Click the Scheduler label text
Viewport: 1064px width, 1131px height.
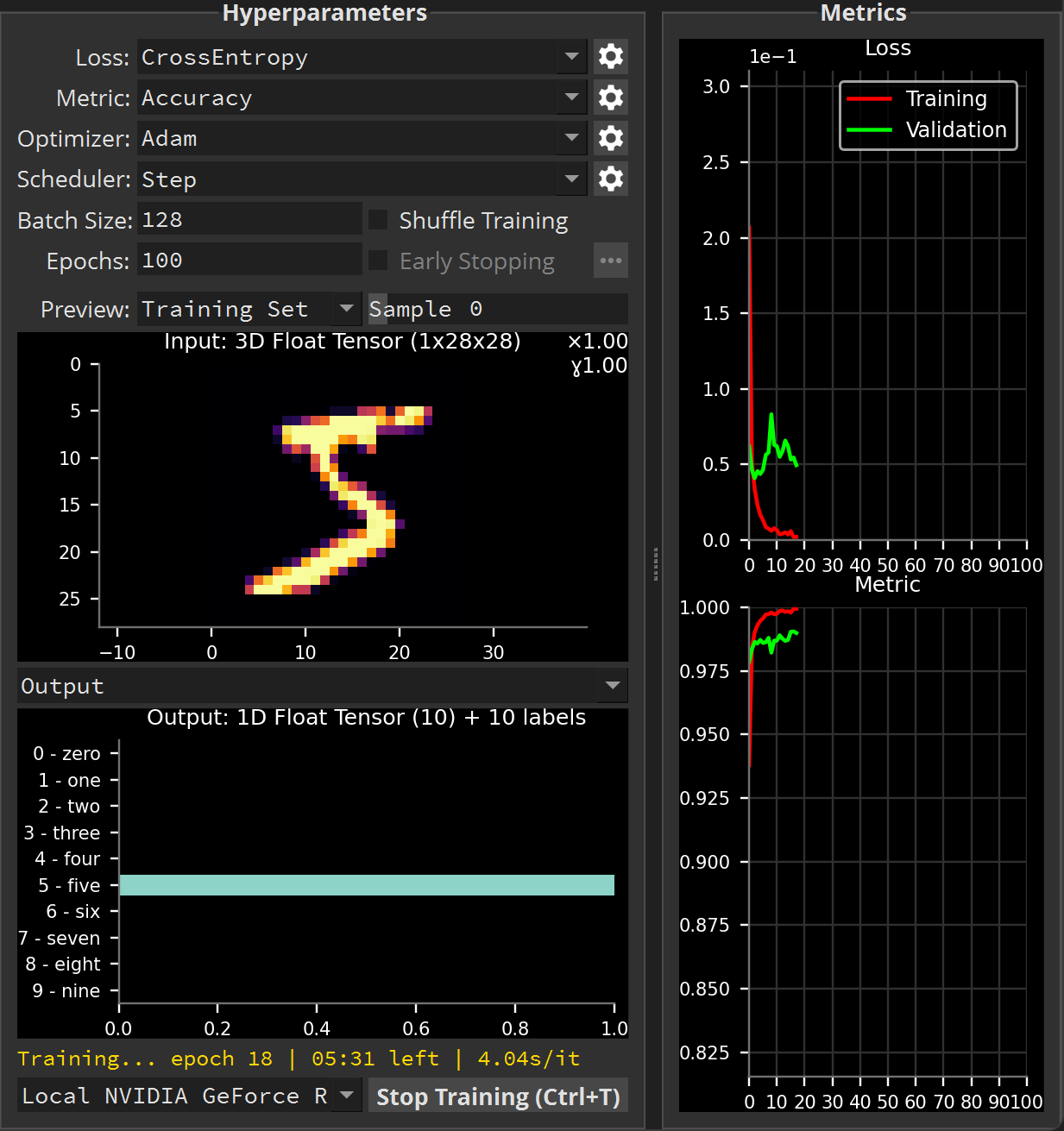[x=73, y=179]
